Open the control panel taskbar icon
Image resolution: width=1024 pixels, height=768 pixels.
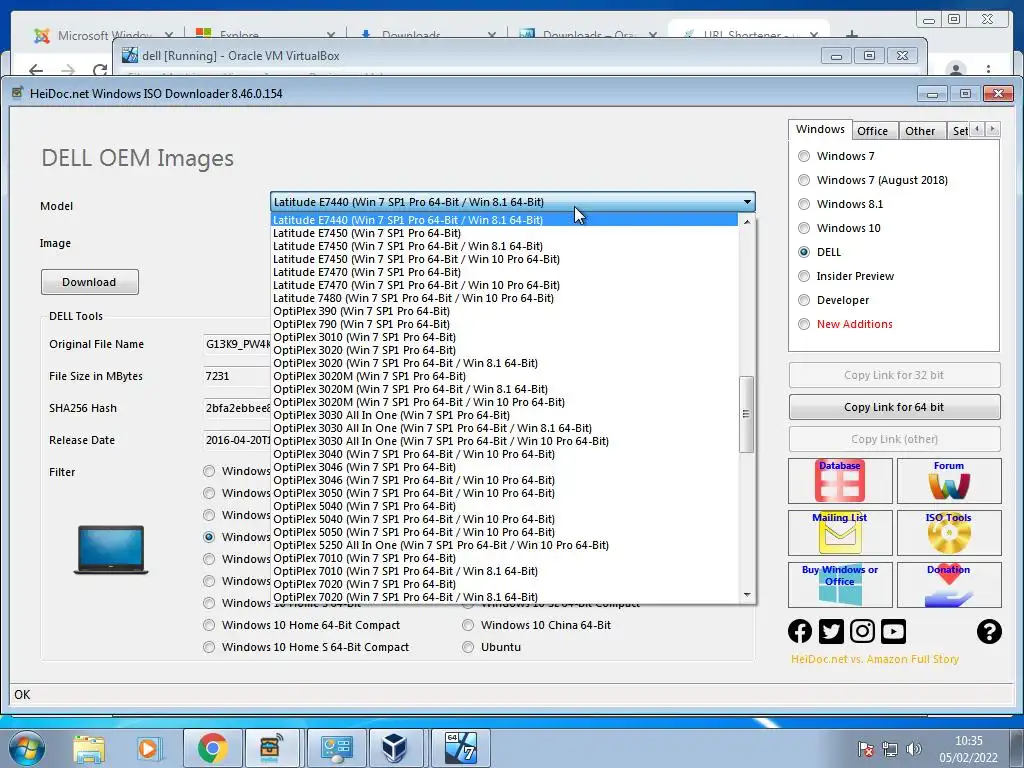tap(337, 748)
